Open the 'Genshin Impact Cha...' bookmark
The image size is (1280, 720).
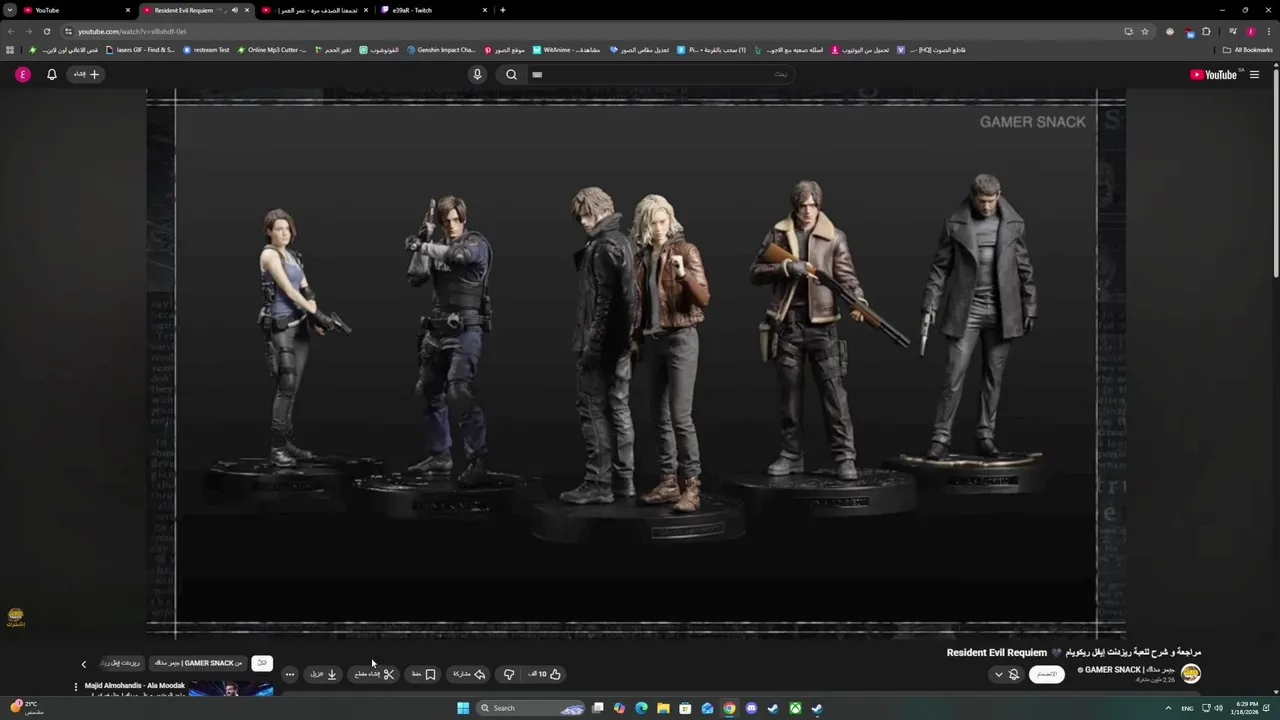pos(441,50)
